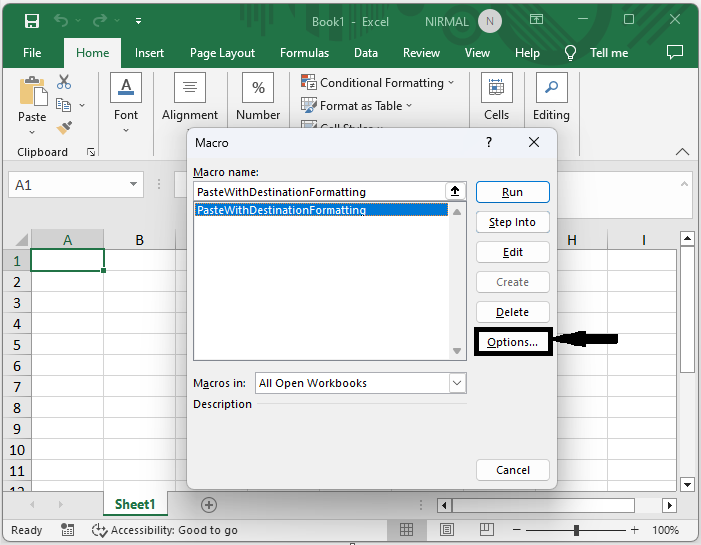Switch to the Page Layout tab

coord(222,53)
